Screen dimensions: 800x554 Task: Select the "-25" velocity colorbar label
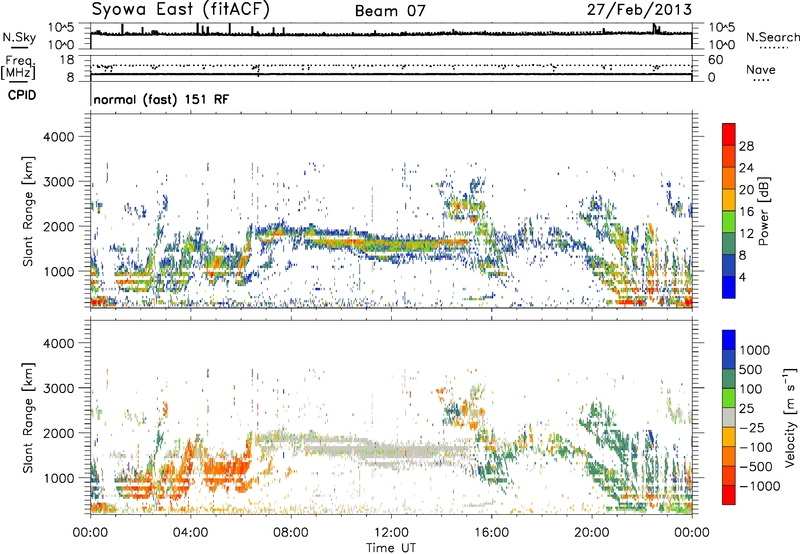(x=751, y=428)
